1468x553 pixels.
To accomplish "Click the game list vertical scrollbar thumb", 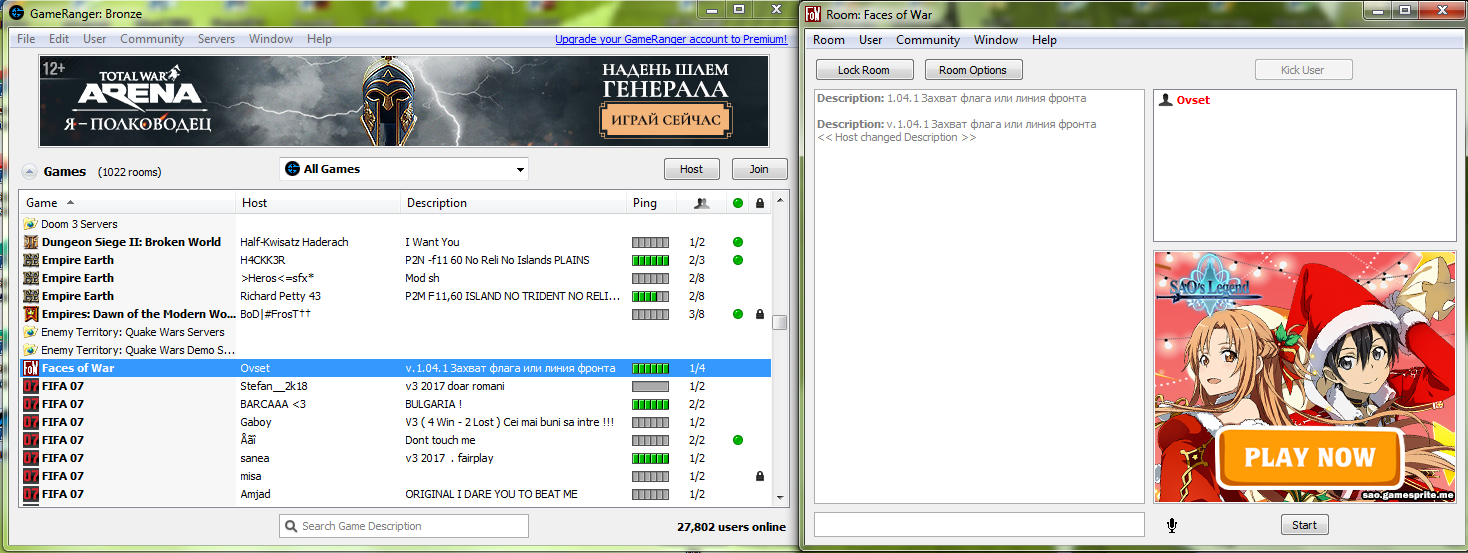I will click(780, 322).
